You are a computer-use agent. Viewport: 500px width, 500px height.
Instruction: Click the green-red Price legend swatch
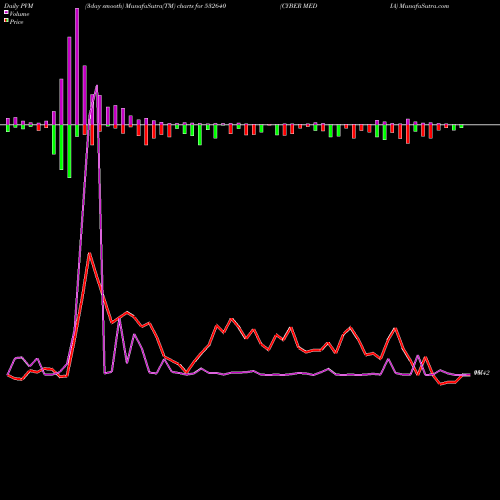(6, 20)
